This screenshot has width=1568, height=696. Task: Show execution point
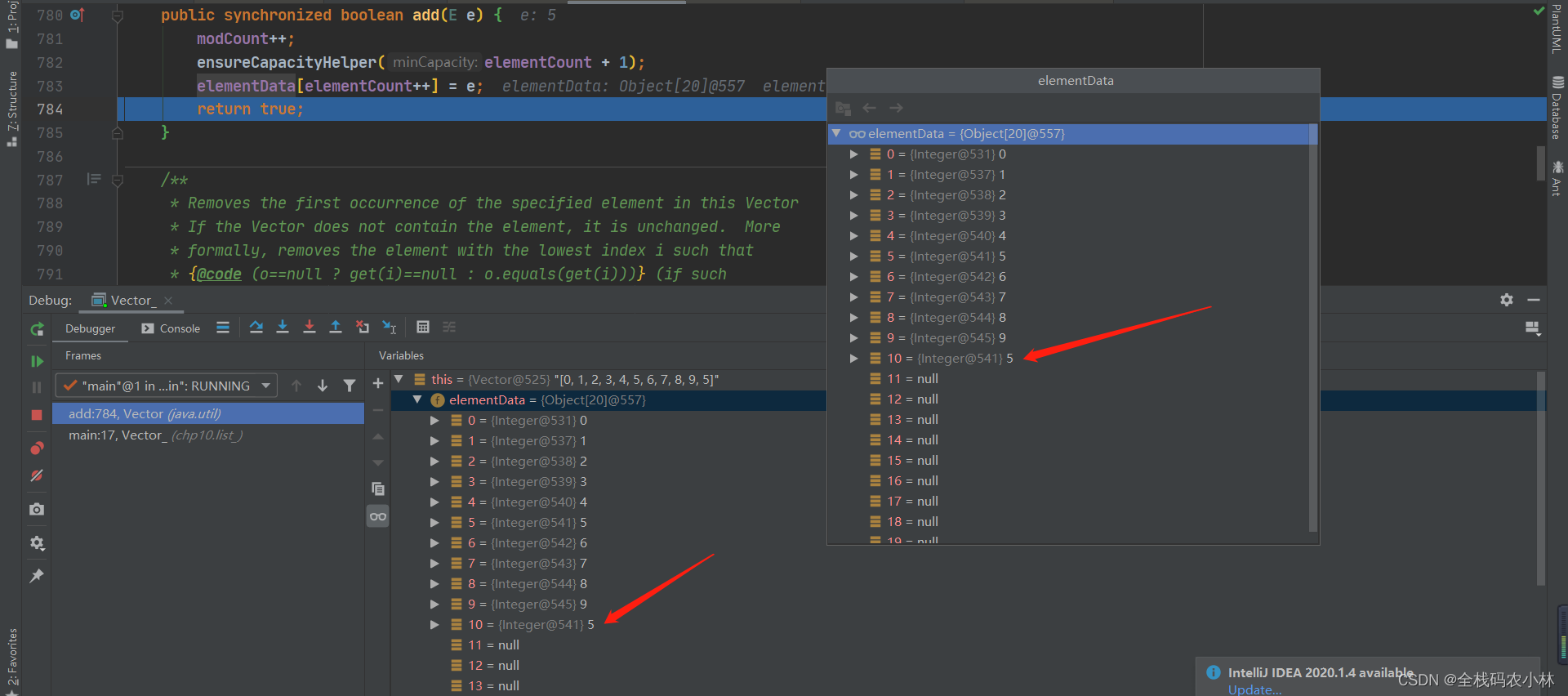[x=223, y=328]
